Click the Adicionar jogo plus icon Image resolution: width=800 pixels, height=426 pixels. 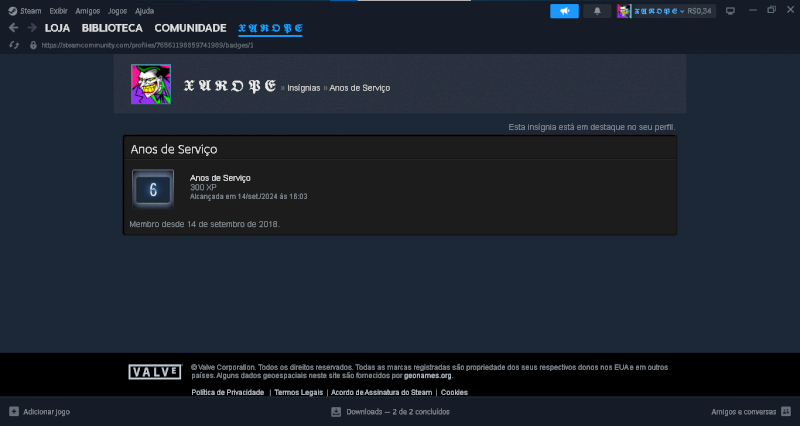[x=14, y=411]
